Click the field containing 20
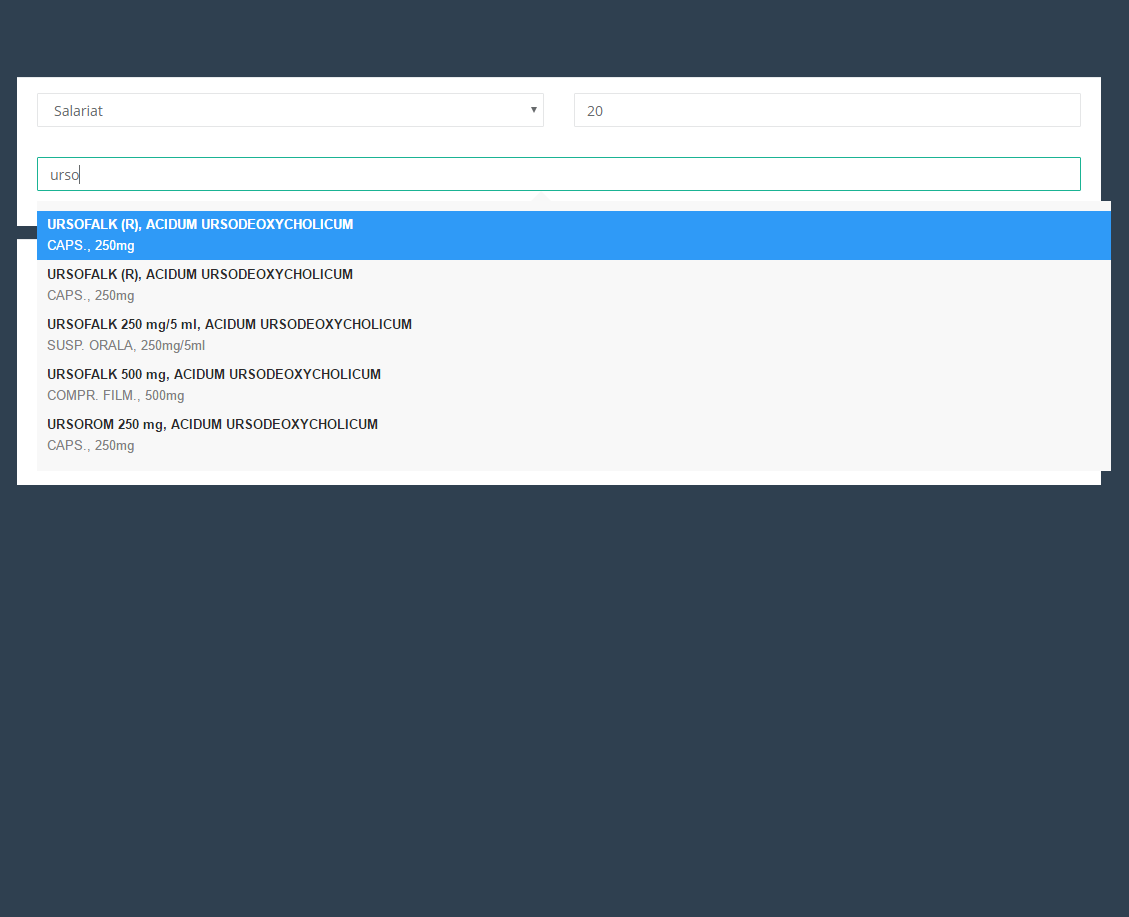 (827, 110)
